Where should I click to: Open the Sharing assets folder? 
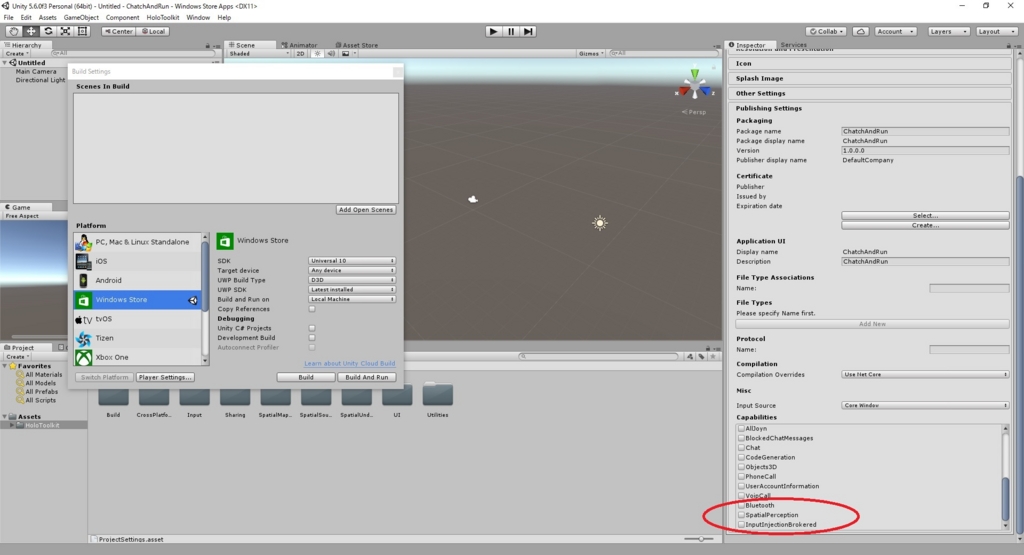click(235, 400)
